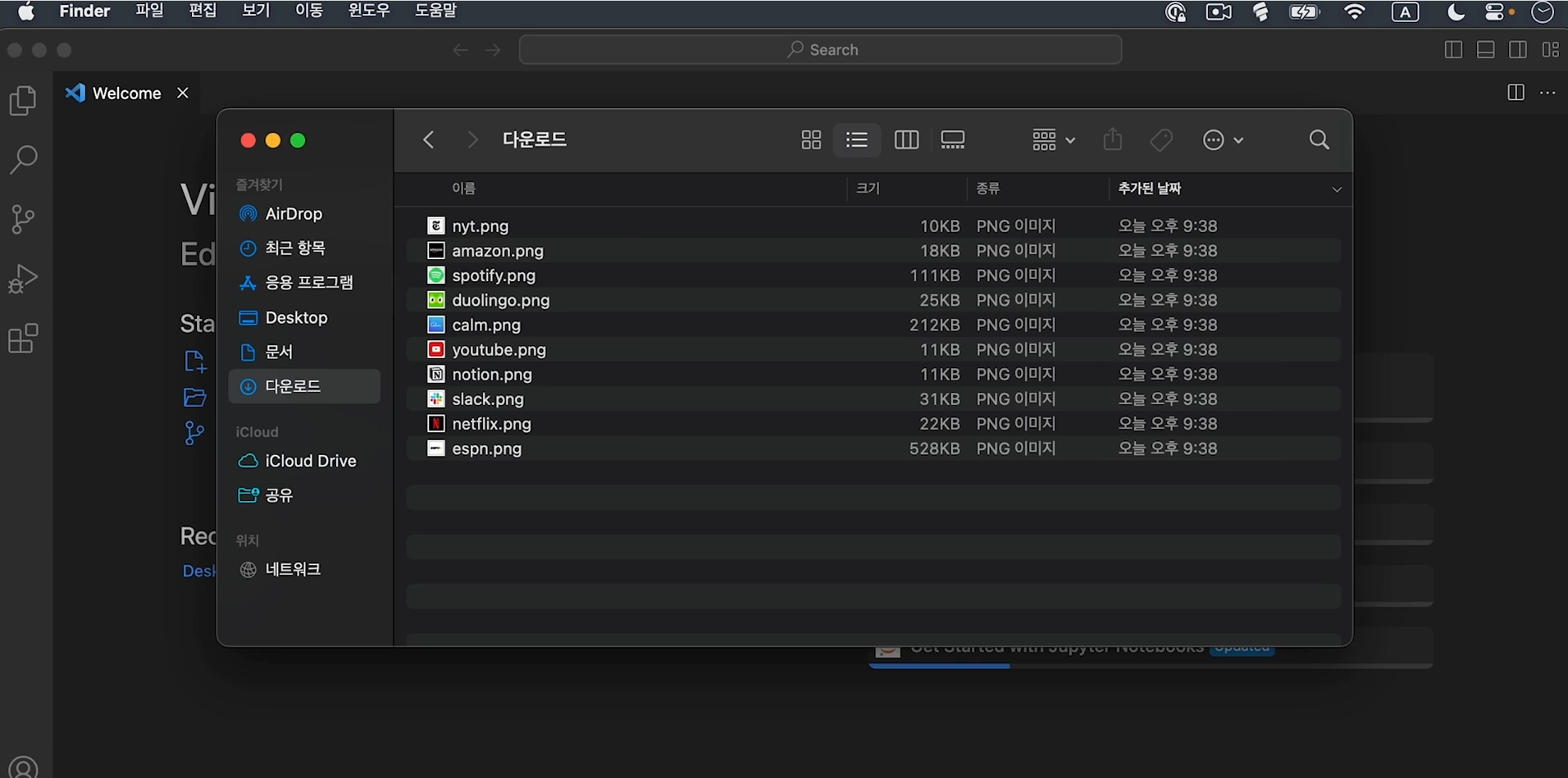This screenshot has height=778, width=1568.
Task: Open the input source menu in menu bar
Action: [1405, 11]
